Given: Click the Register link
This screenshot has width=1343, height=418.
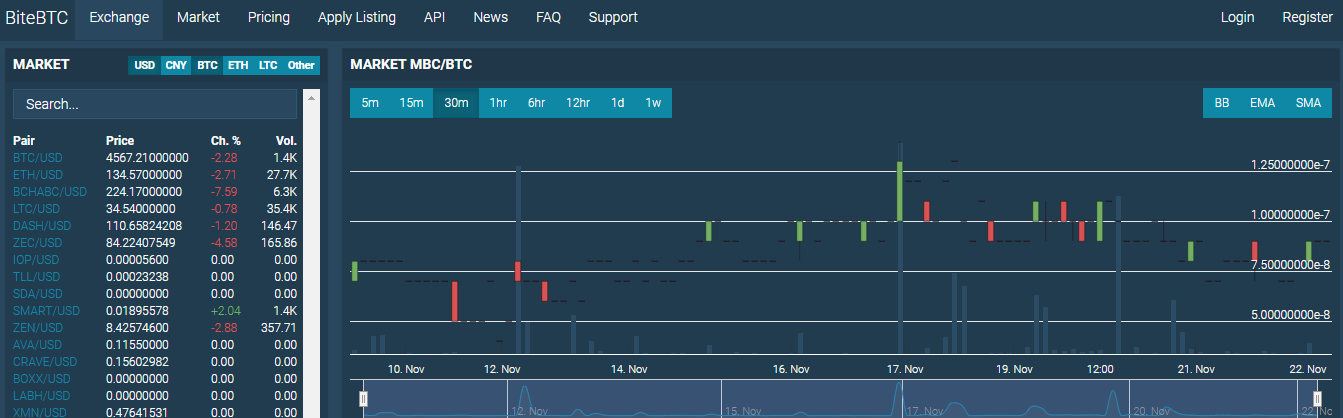Looking at the screenshot, I should (x=1307, y=17).
